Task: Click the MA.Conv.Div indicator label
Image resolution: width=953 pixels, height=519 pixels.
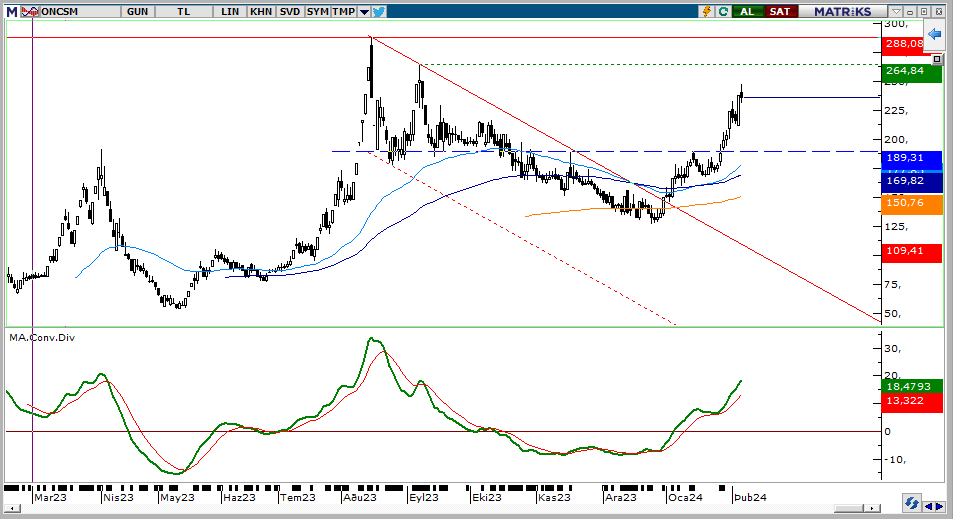Action: (x=42, y=337)
